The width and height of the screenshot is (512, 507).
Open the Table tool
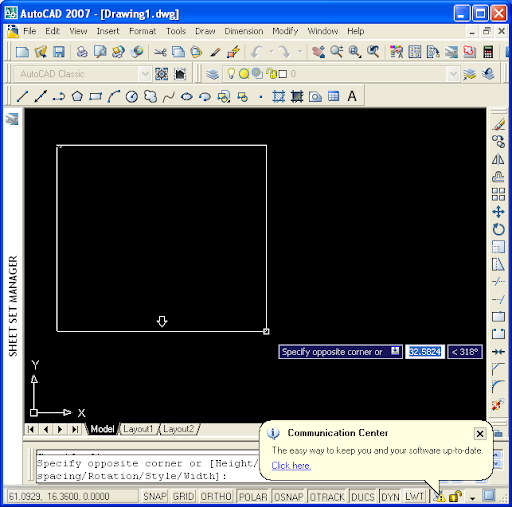point(333,97)
